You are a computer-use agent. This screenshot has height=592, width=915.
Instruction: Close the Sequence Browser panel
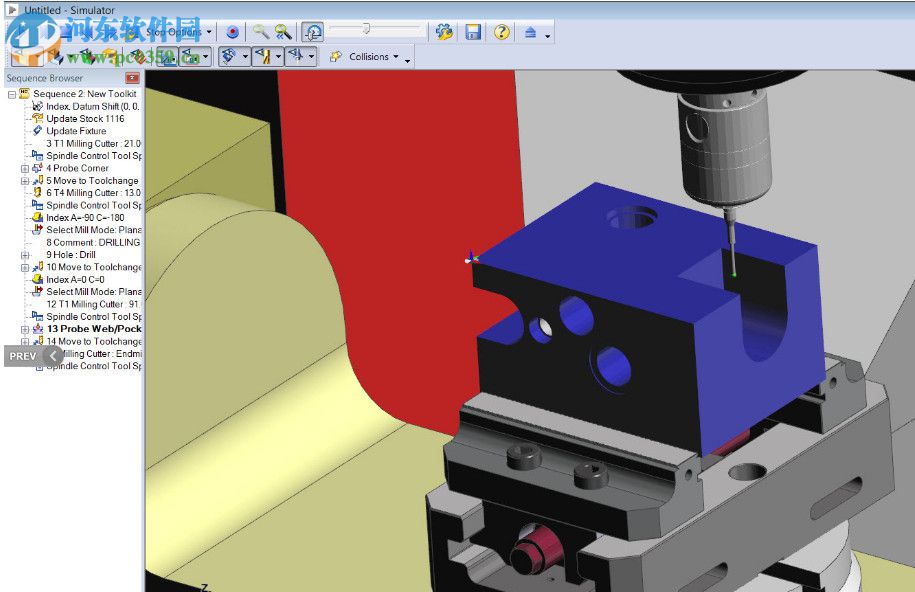pyautogui.click(x=132, y=78)
